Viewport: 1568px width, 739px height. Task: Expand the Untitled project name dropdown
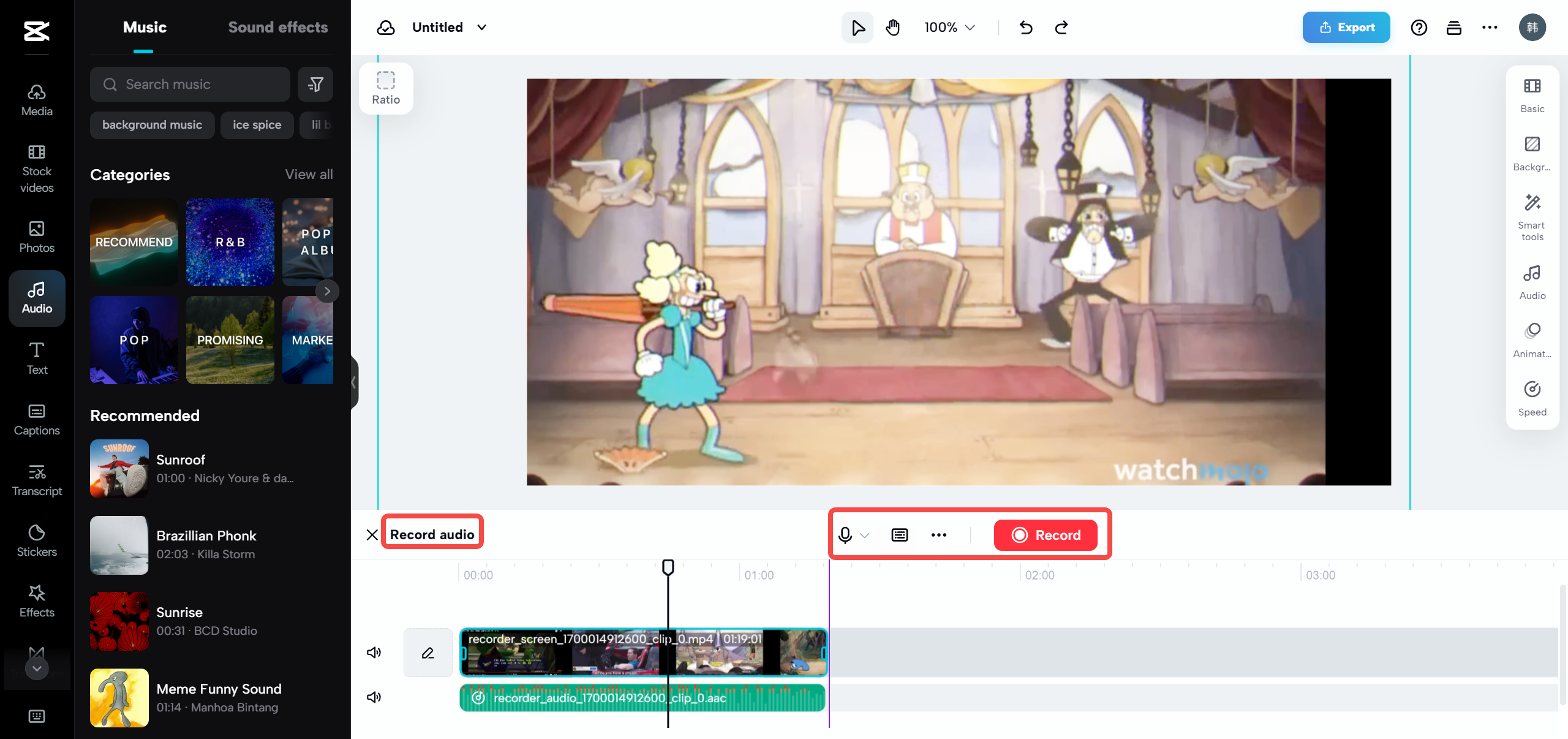click(x=482, y=27)
